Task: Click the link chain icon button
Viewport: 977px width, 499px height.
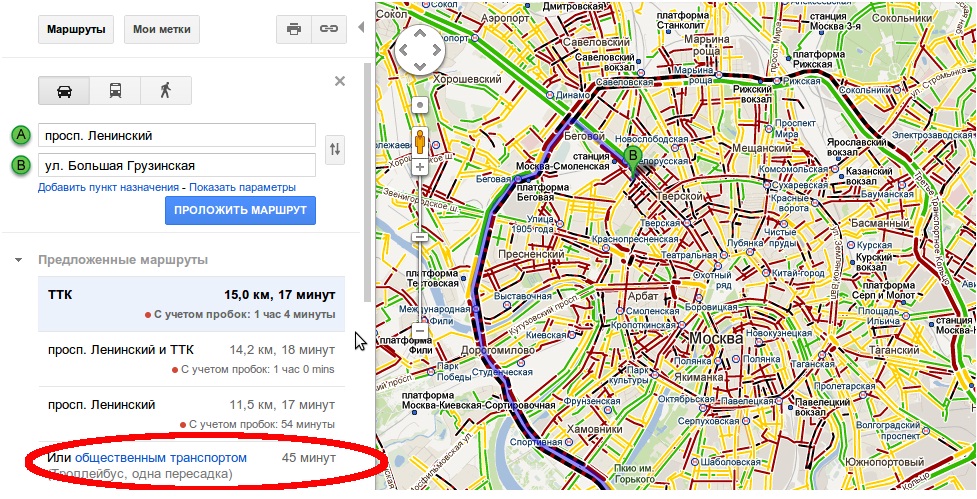Action: pyautogui.click(x=329, y=29)
